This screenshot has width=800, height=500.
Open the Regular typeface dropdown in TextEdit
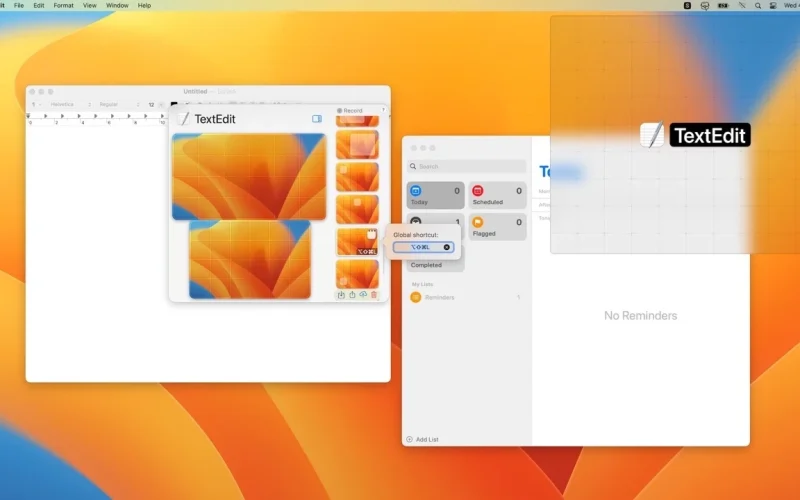point(119,105)
